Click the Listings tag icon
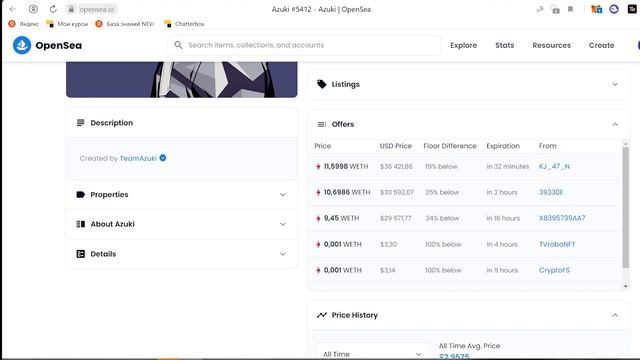640x360 pixels. coord(322,84)
